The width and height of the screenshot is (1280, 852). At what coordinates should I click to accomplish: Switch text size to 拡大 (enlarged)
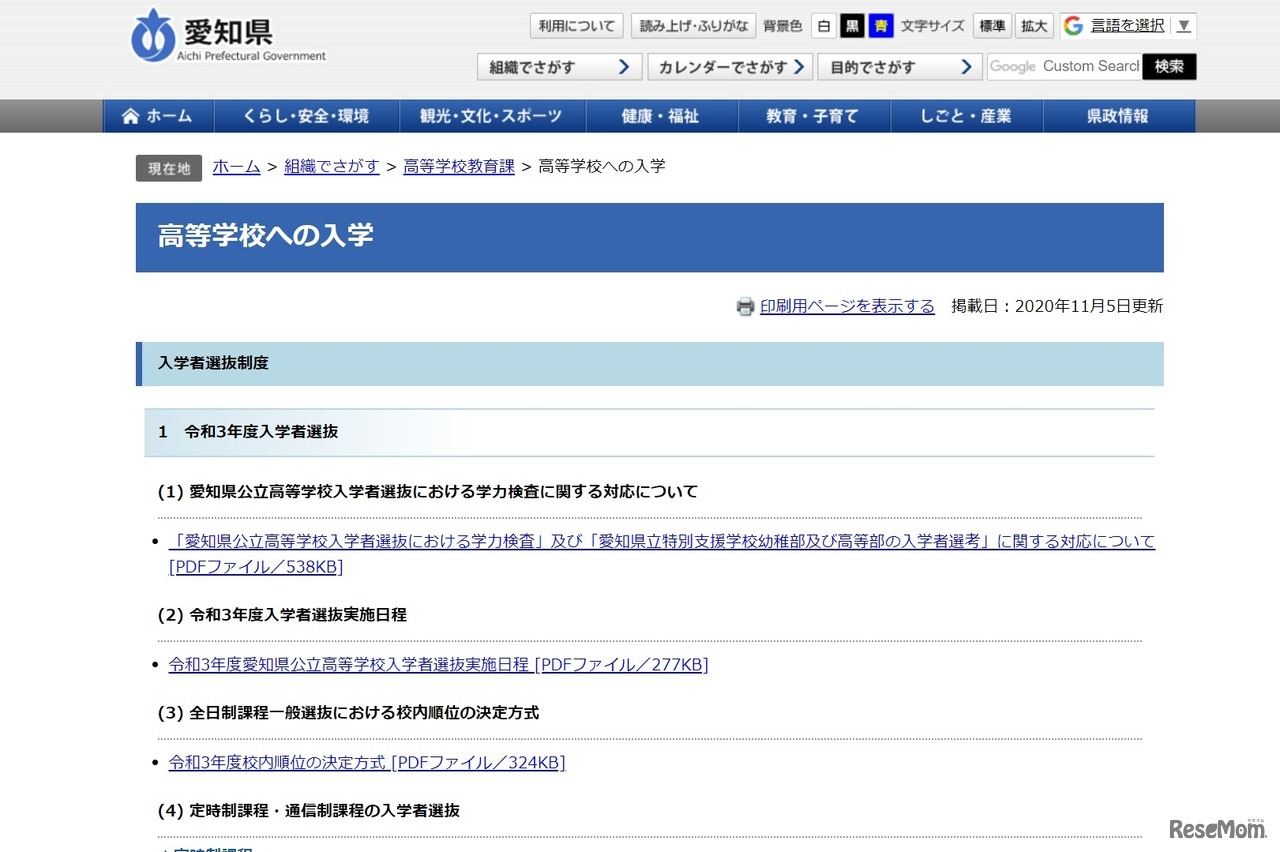(x=1034, y=25)
